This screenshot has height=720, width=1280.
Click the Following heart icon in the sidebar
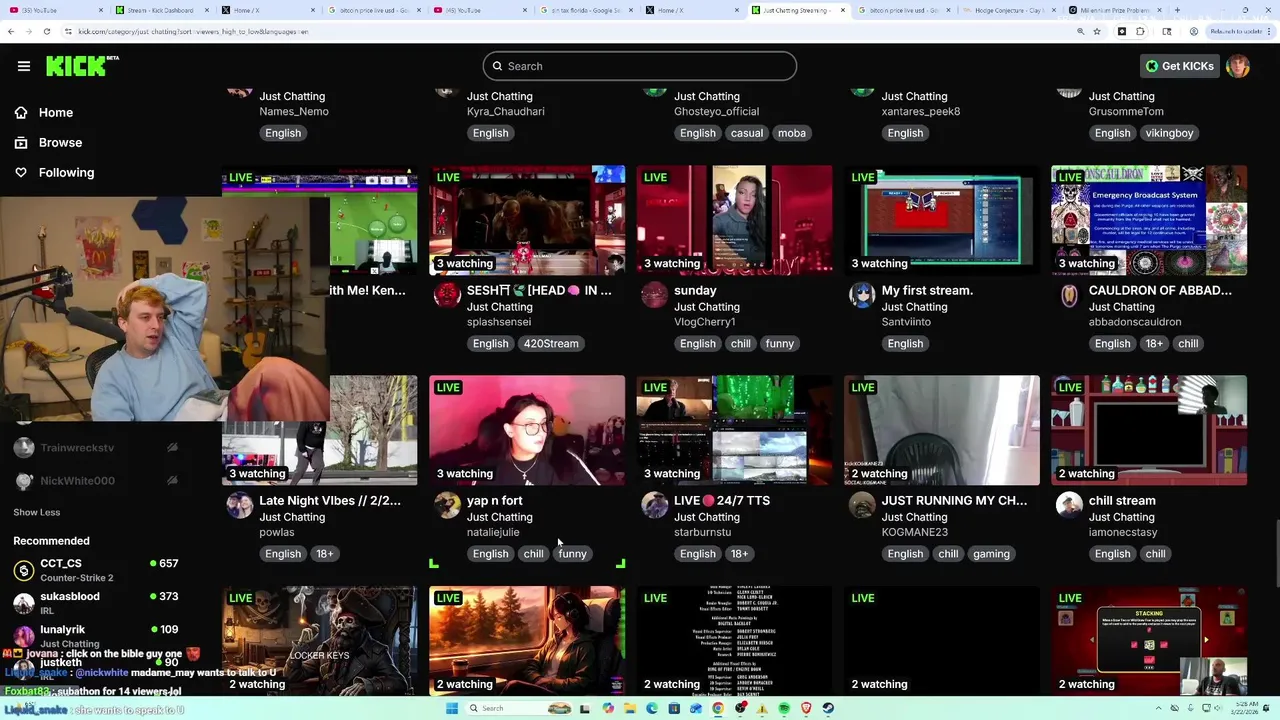(x=21, y=173)
